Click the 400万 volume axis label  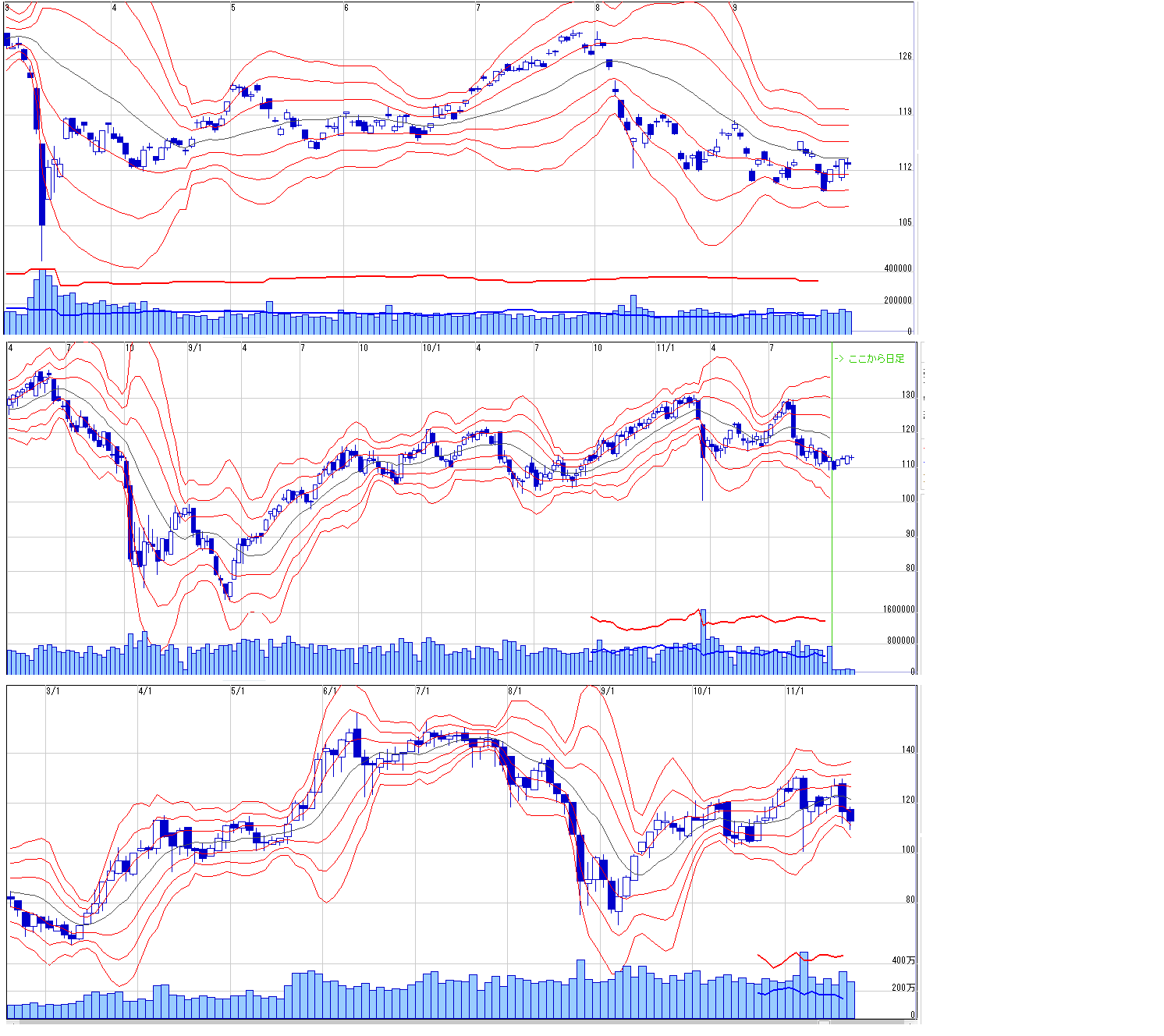point(904,960)
